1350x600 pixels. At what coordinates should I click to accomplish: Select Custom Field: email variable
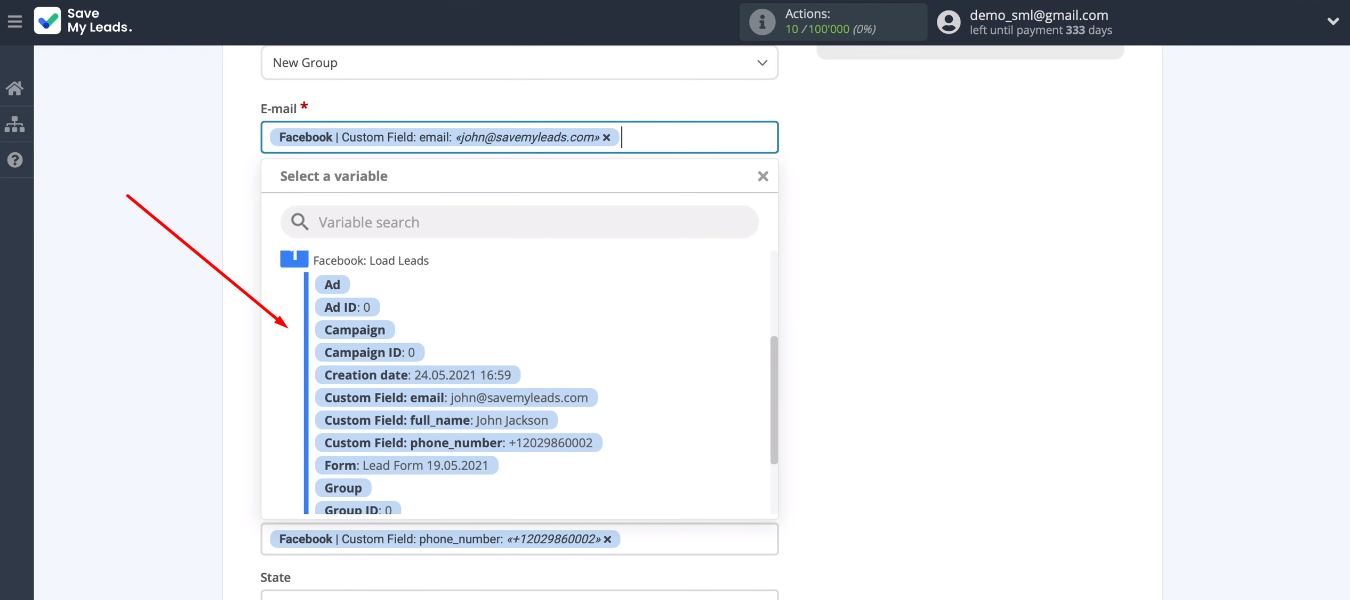pyautogui.click(x=456, y=397)
